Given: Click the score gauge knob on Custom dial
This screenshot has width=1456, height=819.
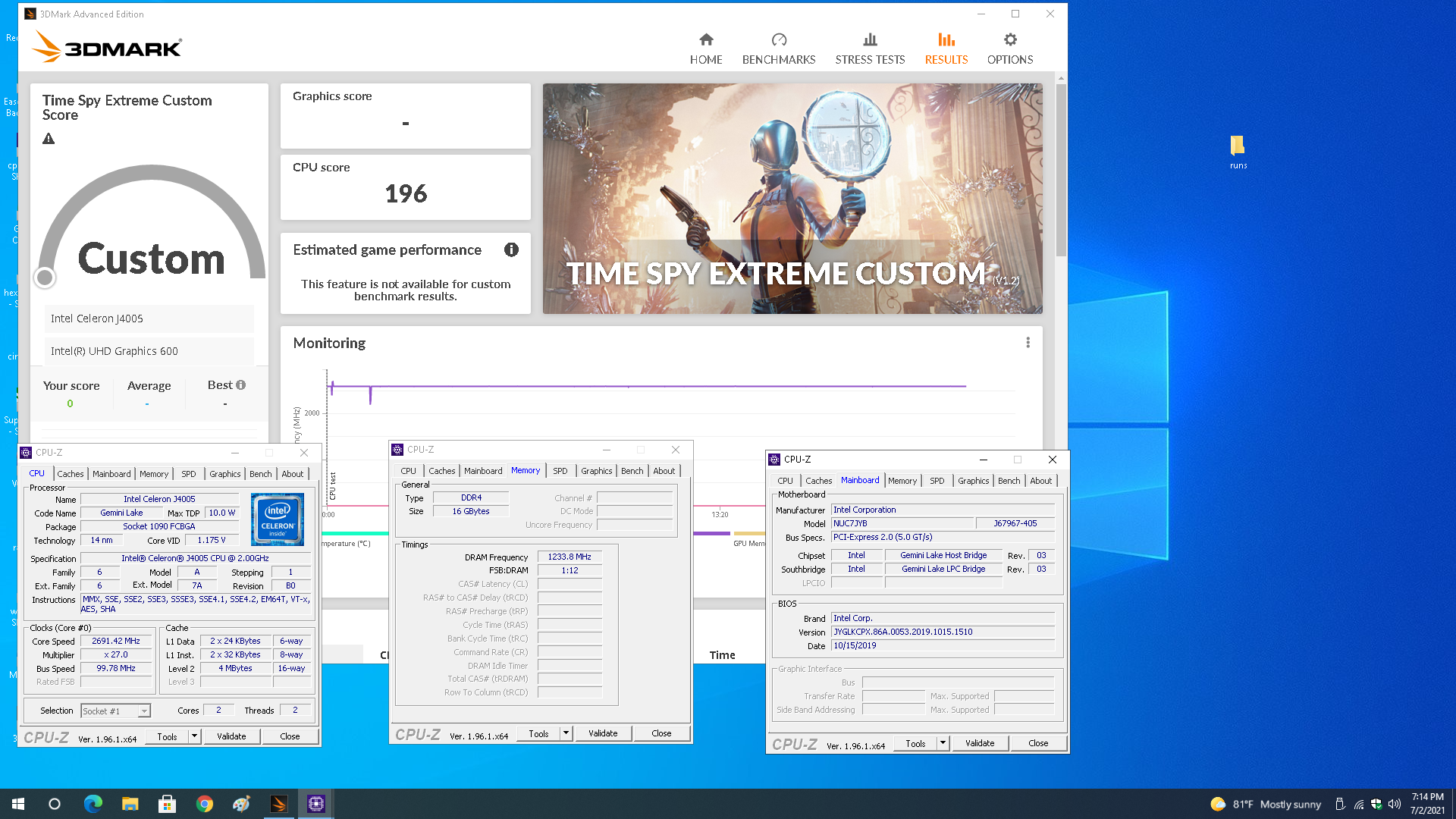Looking at the screenshot, I should [x=45, y=278].
